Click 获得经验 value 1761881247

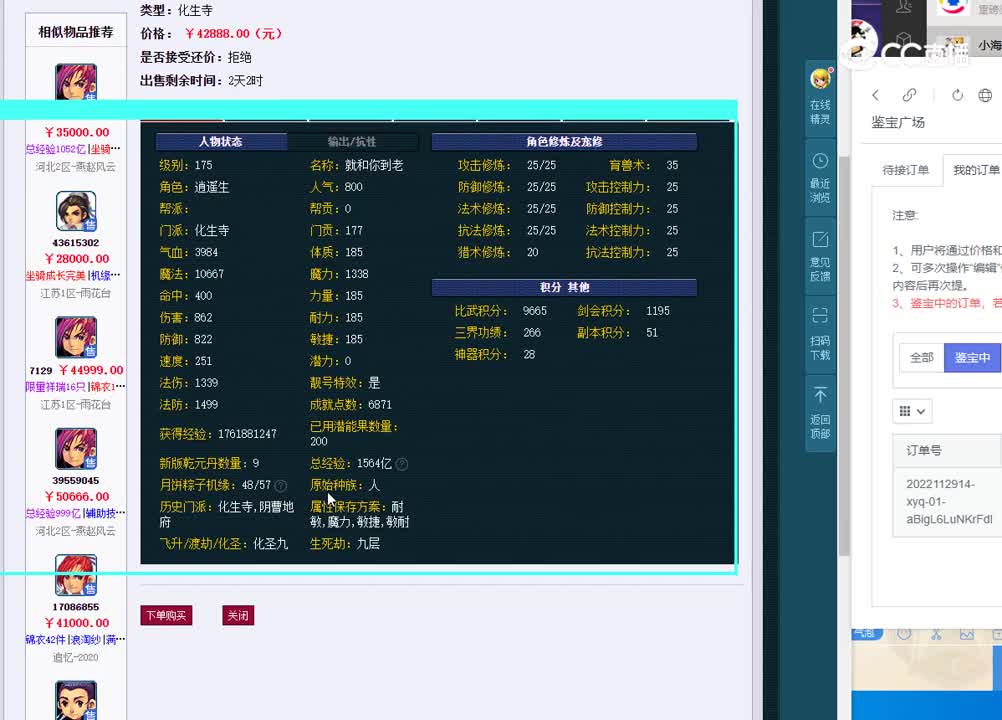[x=247, y=434]
